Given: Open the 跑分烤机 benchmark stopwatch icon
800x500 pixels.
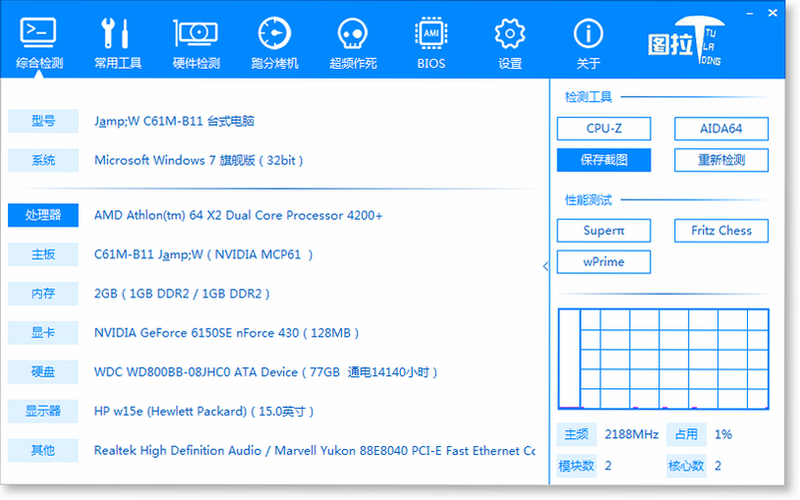Looking at the screenshot, I should [274, 33].
